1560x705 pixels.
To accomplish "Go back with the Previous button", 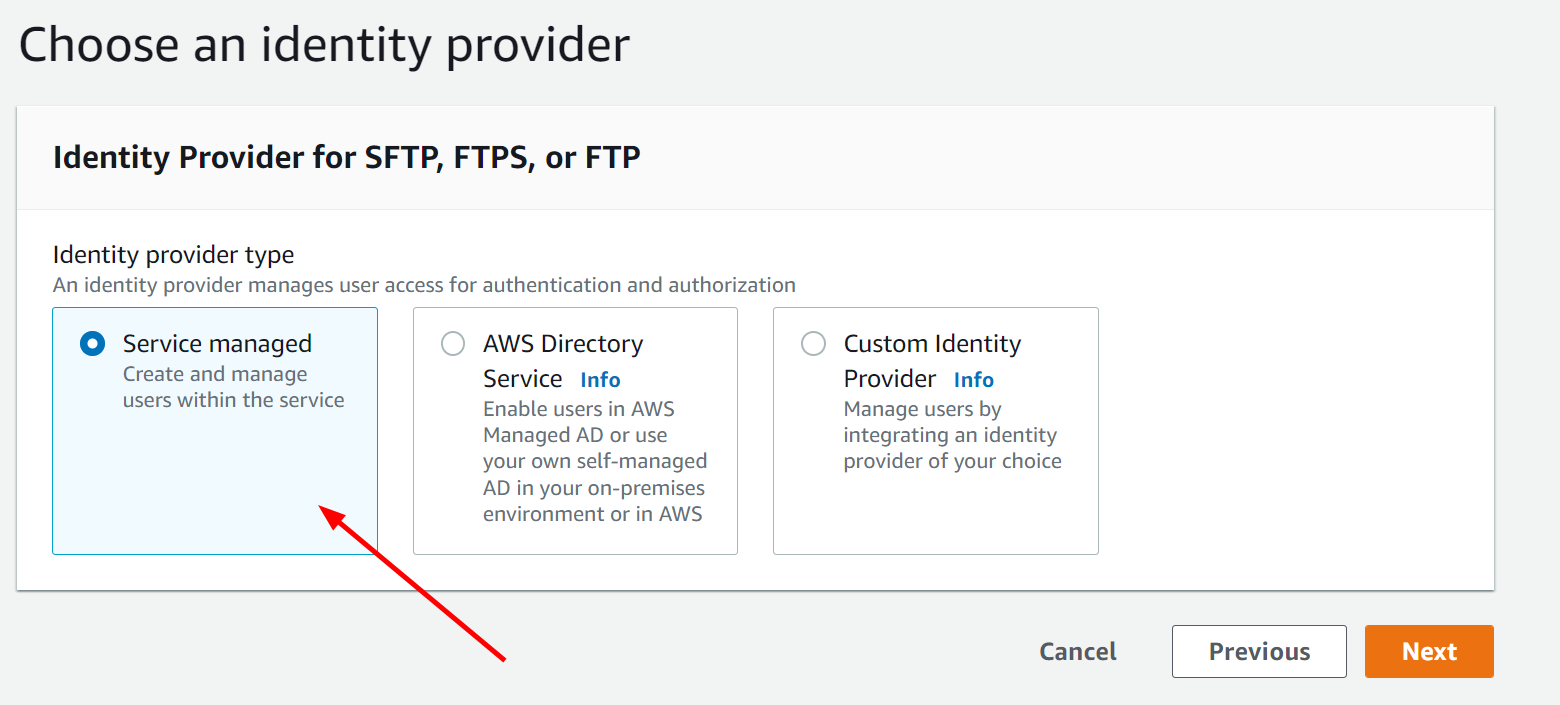I will click(x=1259, y=652).
